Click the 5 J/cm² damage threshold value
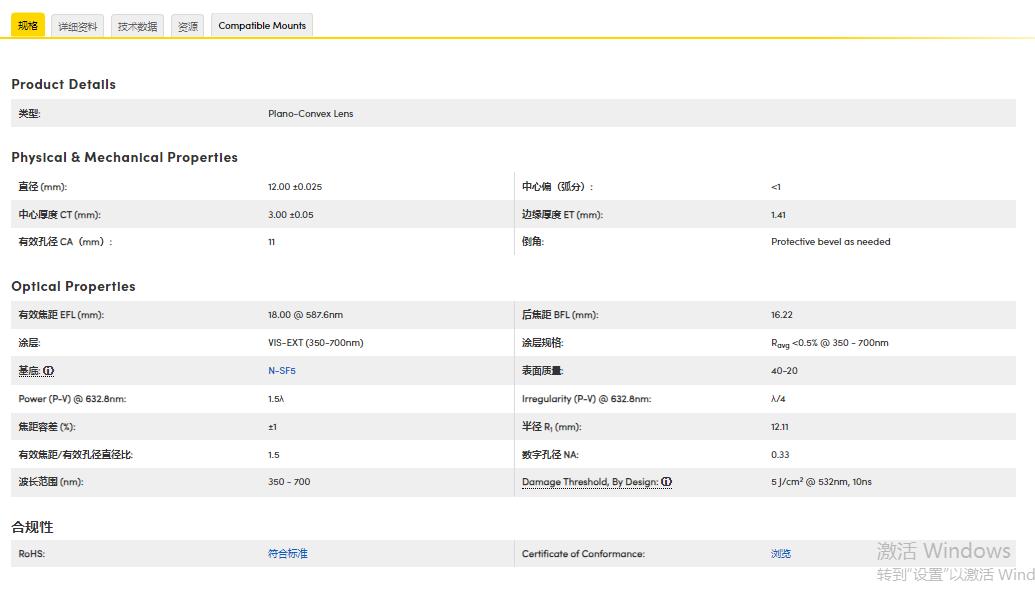This screenshot has width=1035, height=592. (x=821, y=482)
